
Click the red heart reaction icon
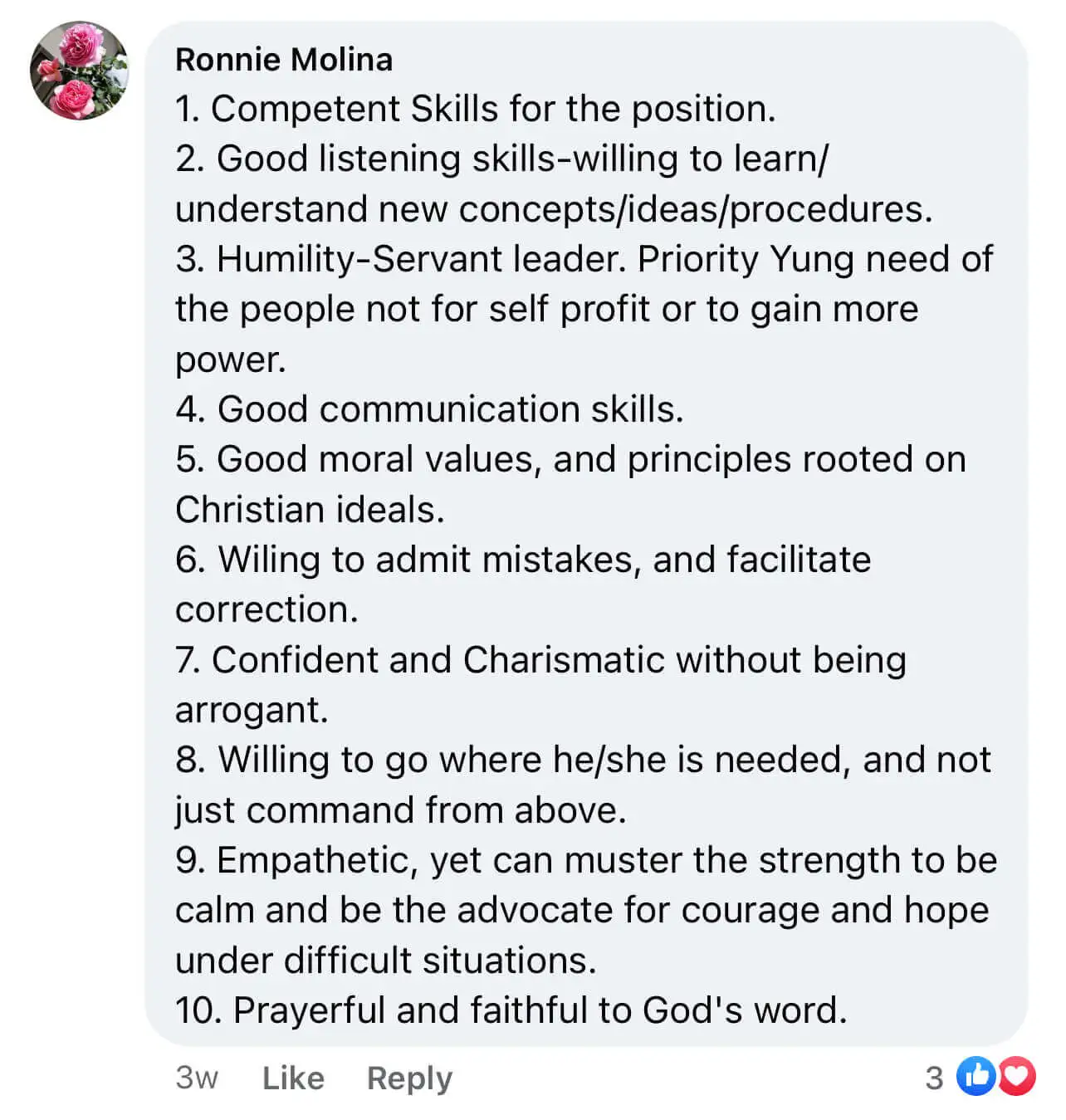(x=1017, y=1077)
